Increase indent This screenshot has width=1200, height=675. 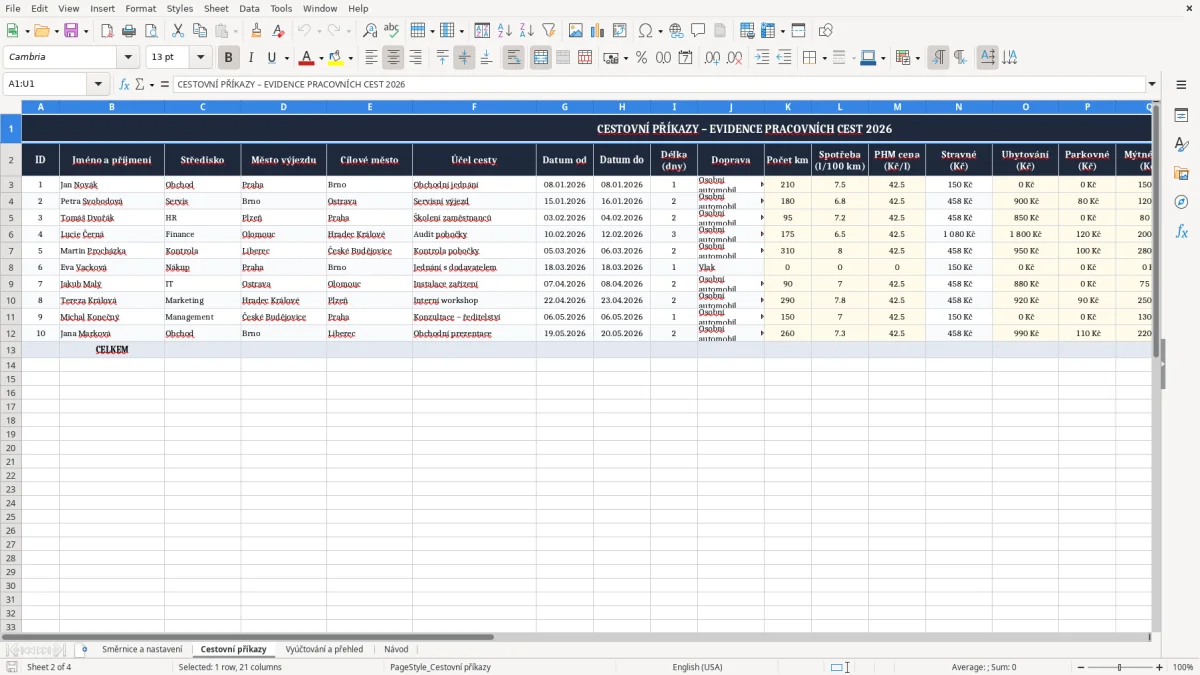coord(762,58)
